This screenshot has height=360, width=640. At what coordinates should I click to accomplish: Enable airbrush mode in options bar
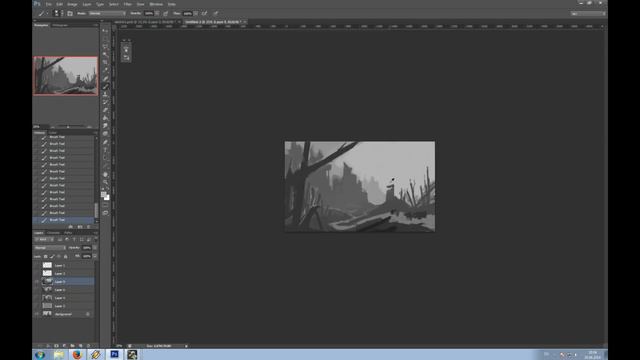[204, 13]
